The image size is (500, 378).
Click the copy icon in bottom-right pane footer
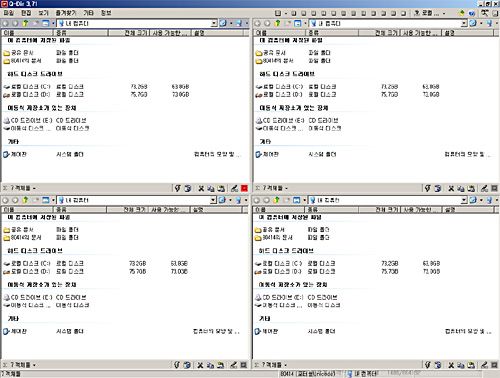[x=461, y=365]
